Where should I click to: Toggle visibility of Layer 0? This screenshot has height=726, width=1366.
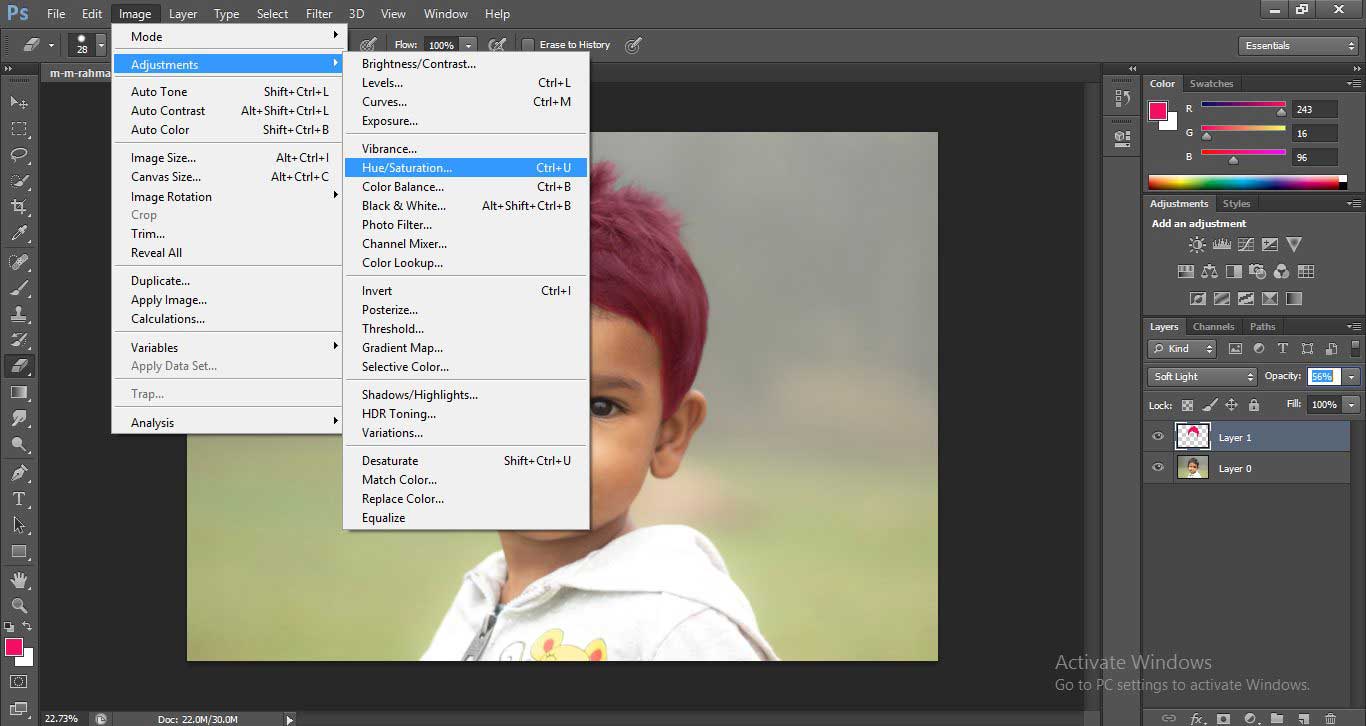pyautogui.click(x=1158, y=467)
